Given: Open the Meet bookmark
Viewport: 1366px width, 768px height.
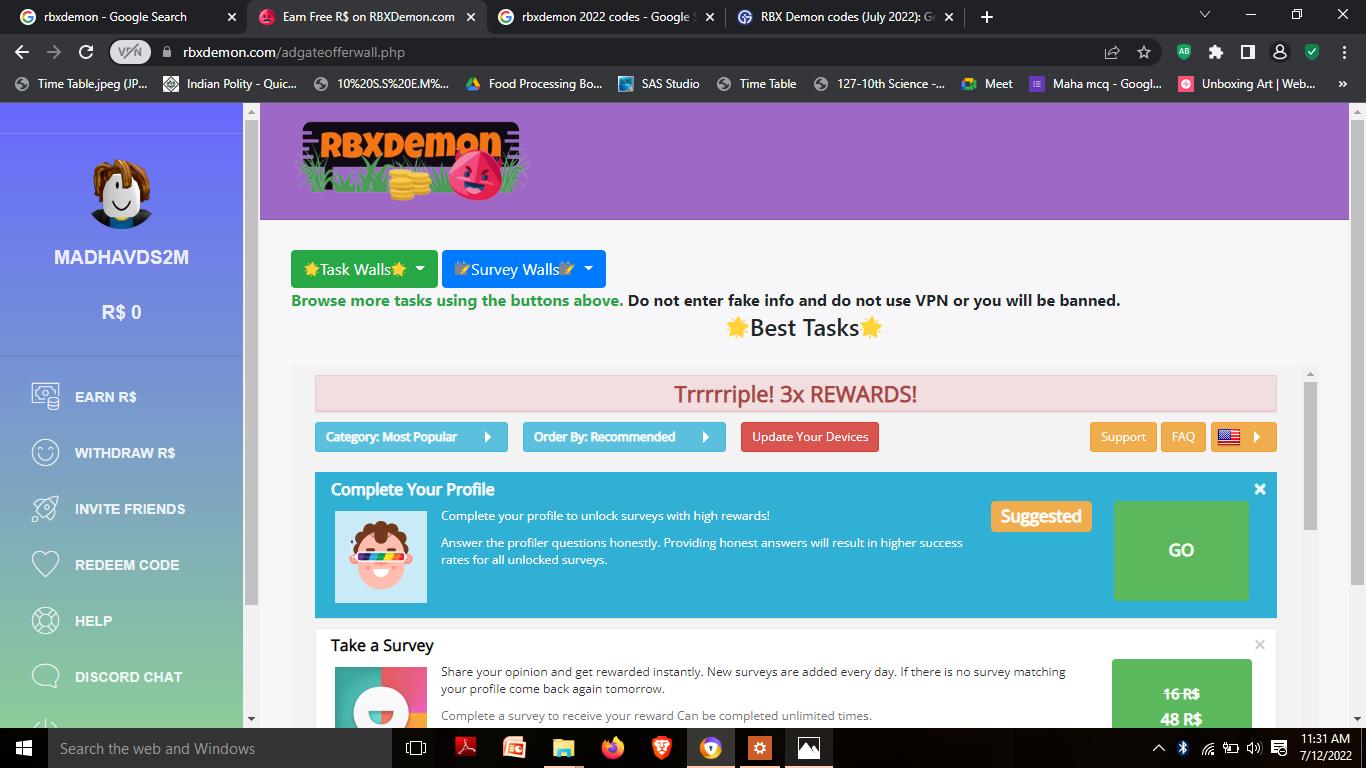Looking at the screenshot, I should coord(987,84).
